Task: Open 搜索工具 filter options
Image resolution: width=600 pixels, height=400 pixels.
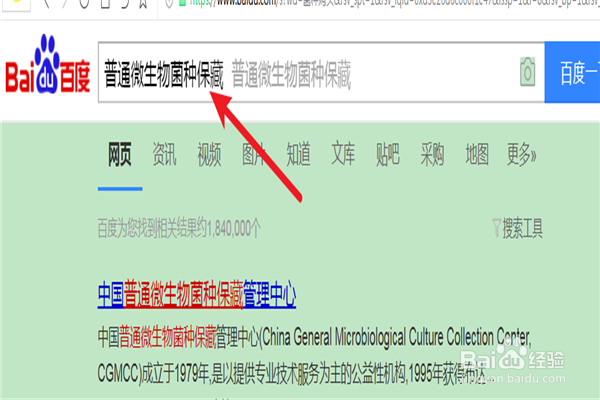Action: coord(517,228)
